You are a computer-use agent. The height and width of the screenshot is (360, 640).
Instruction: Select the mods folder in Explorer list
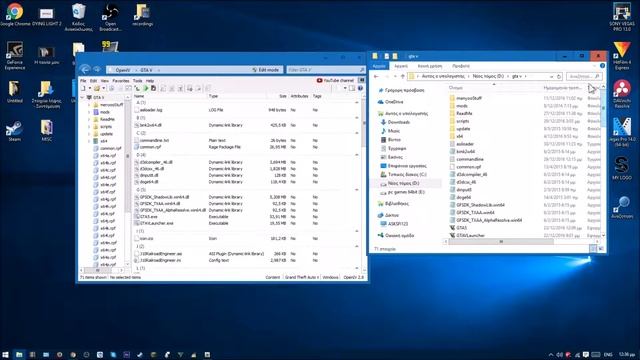pos(462,106)
